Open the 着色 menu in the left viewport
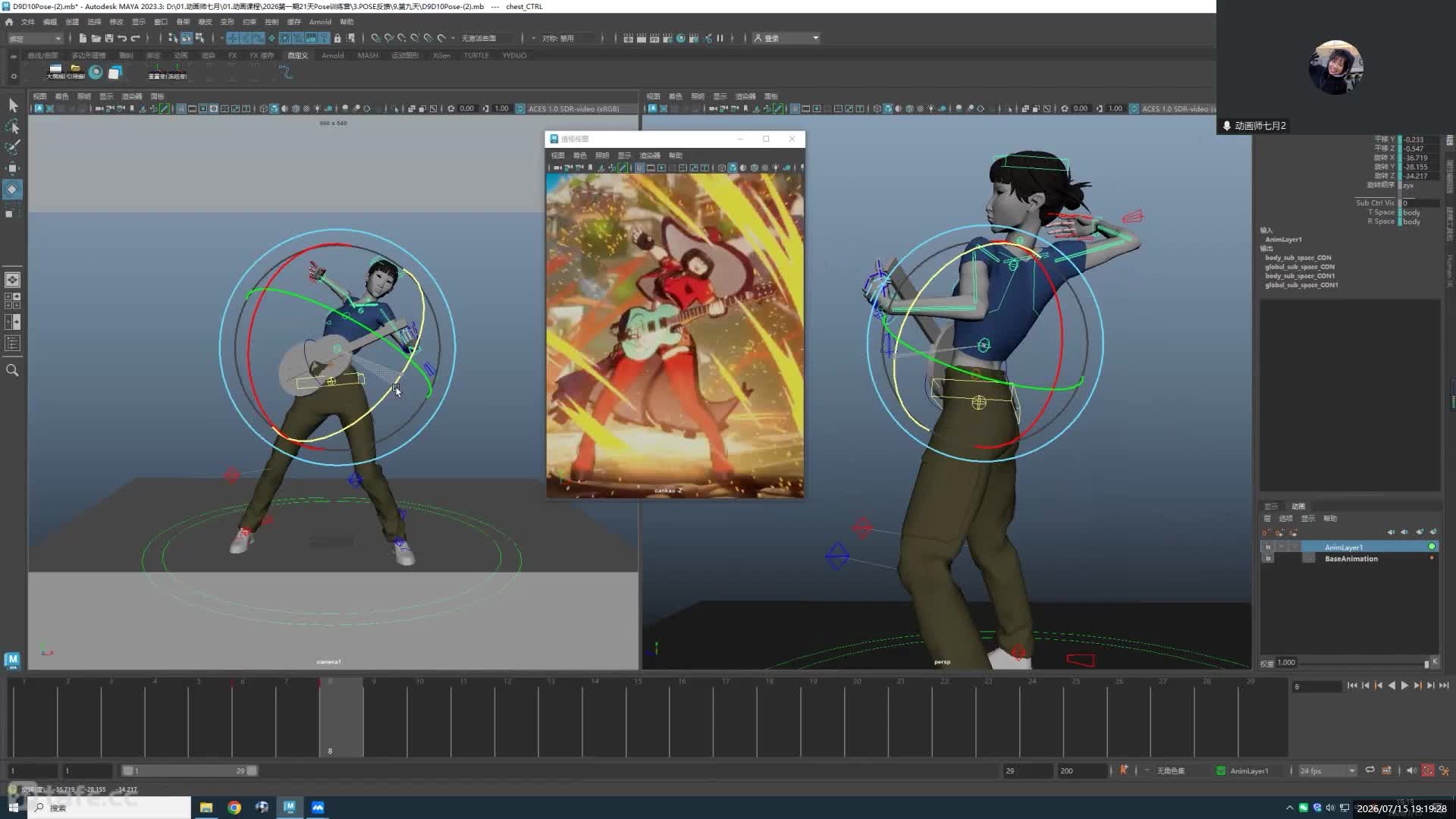Screen dimensions: 1456x819 62,96
